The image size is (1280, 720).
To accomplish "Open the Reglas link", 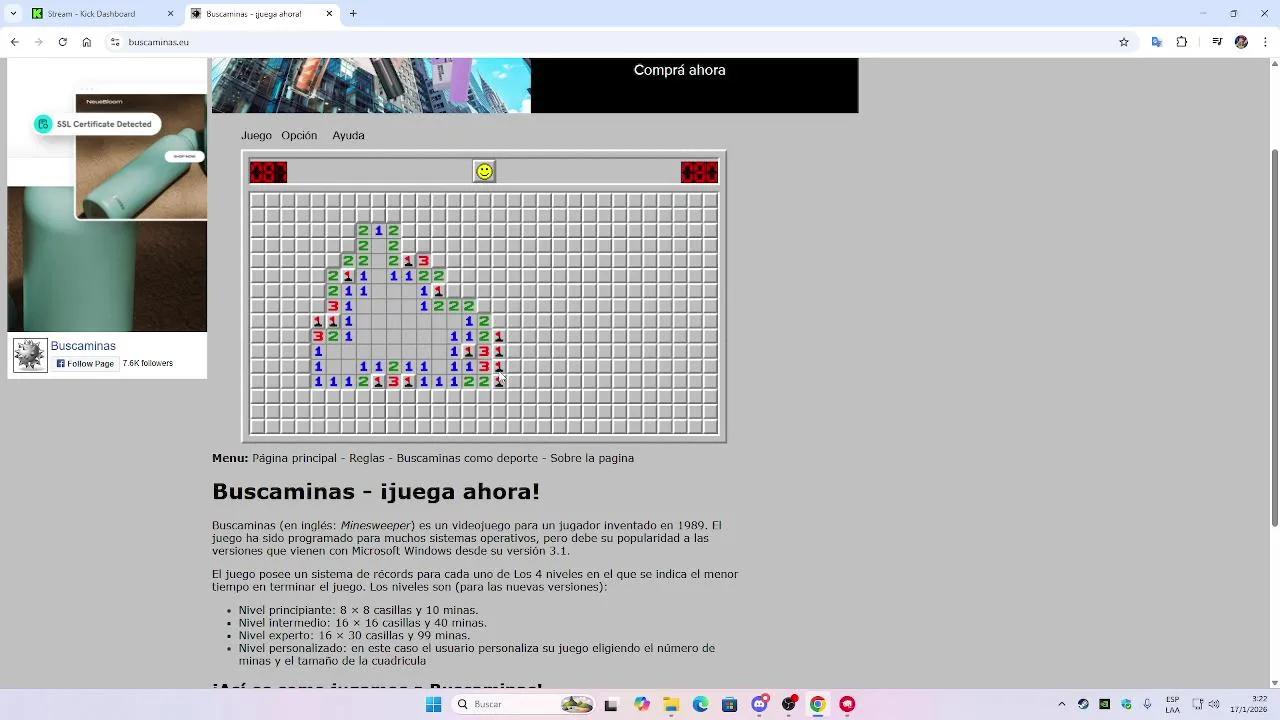I will point(367,458).
